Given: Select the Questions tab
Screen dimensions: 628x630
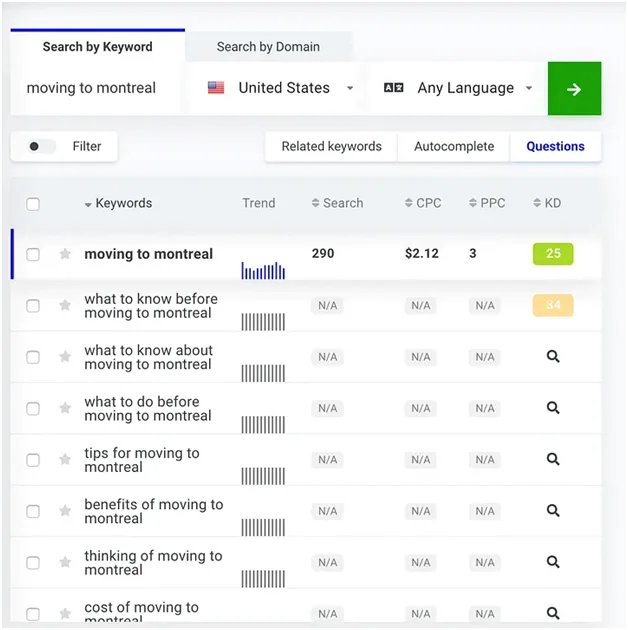Looking at the screenshot, I should pyautogui.click(x=556, y=146).
